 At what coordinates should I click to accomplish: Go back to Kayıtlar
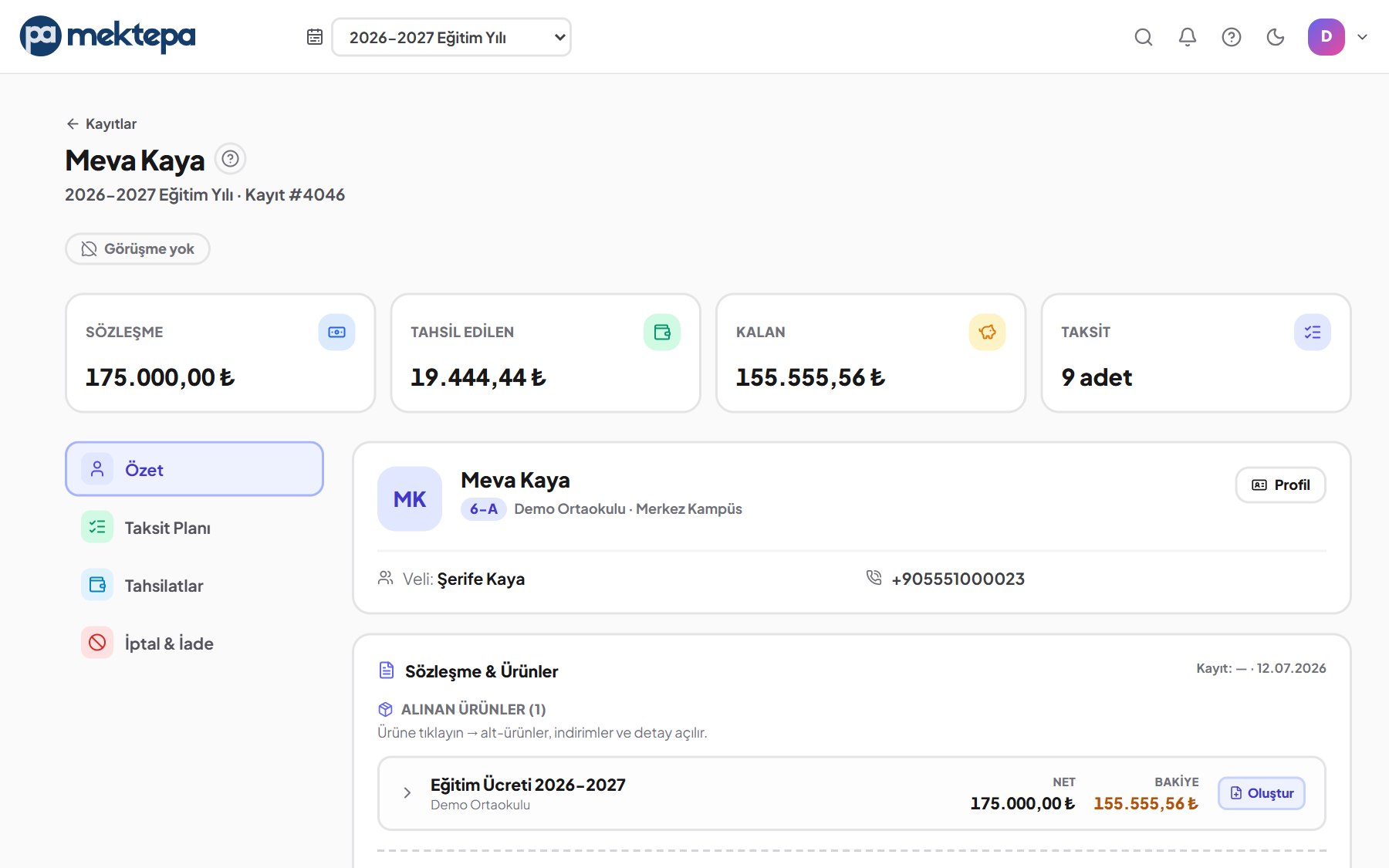(x=101, y=123)
